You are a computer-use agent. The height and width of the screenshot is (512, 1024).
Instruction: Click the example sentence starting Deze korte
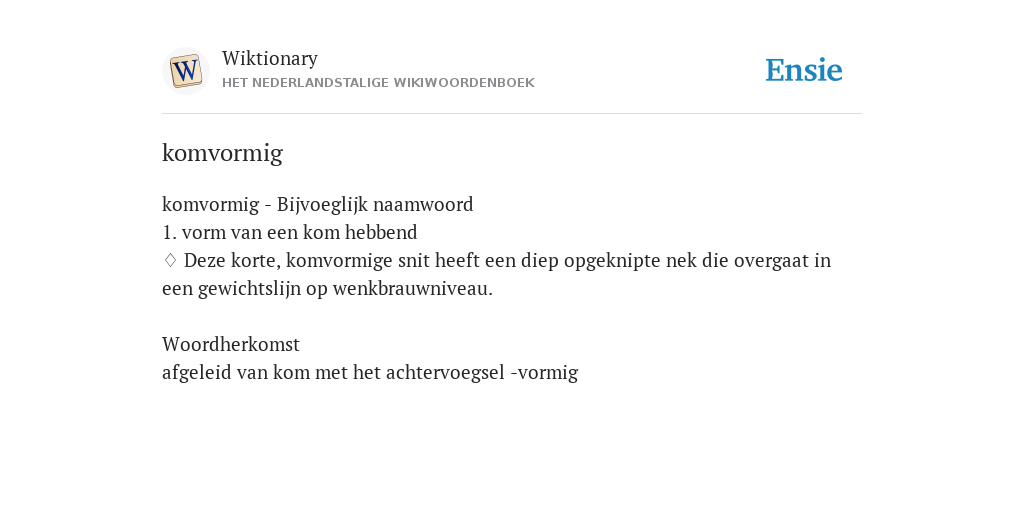[496, 274]
